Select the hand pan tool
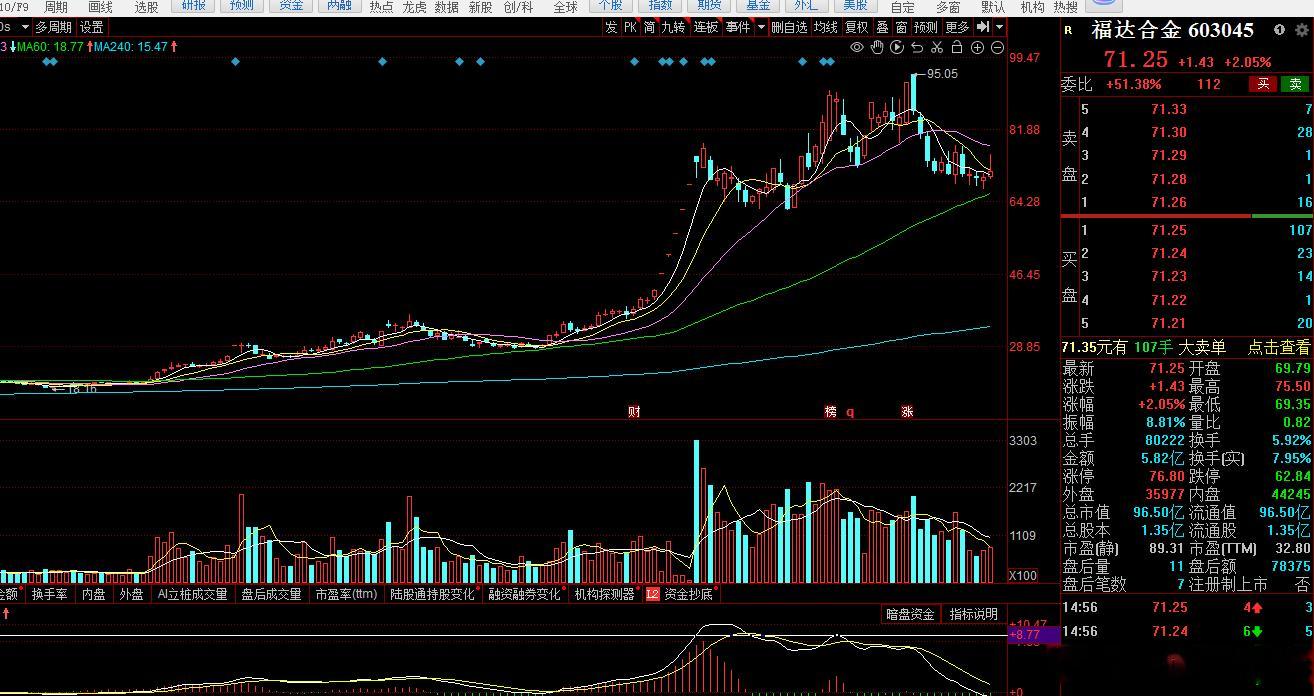The image size is (1314, 696). (x=877, y=47)
